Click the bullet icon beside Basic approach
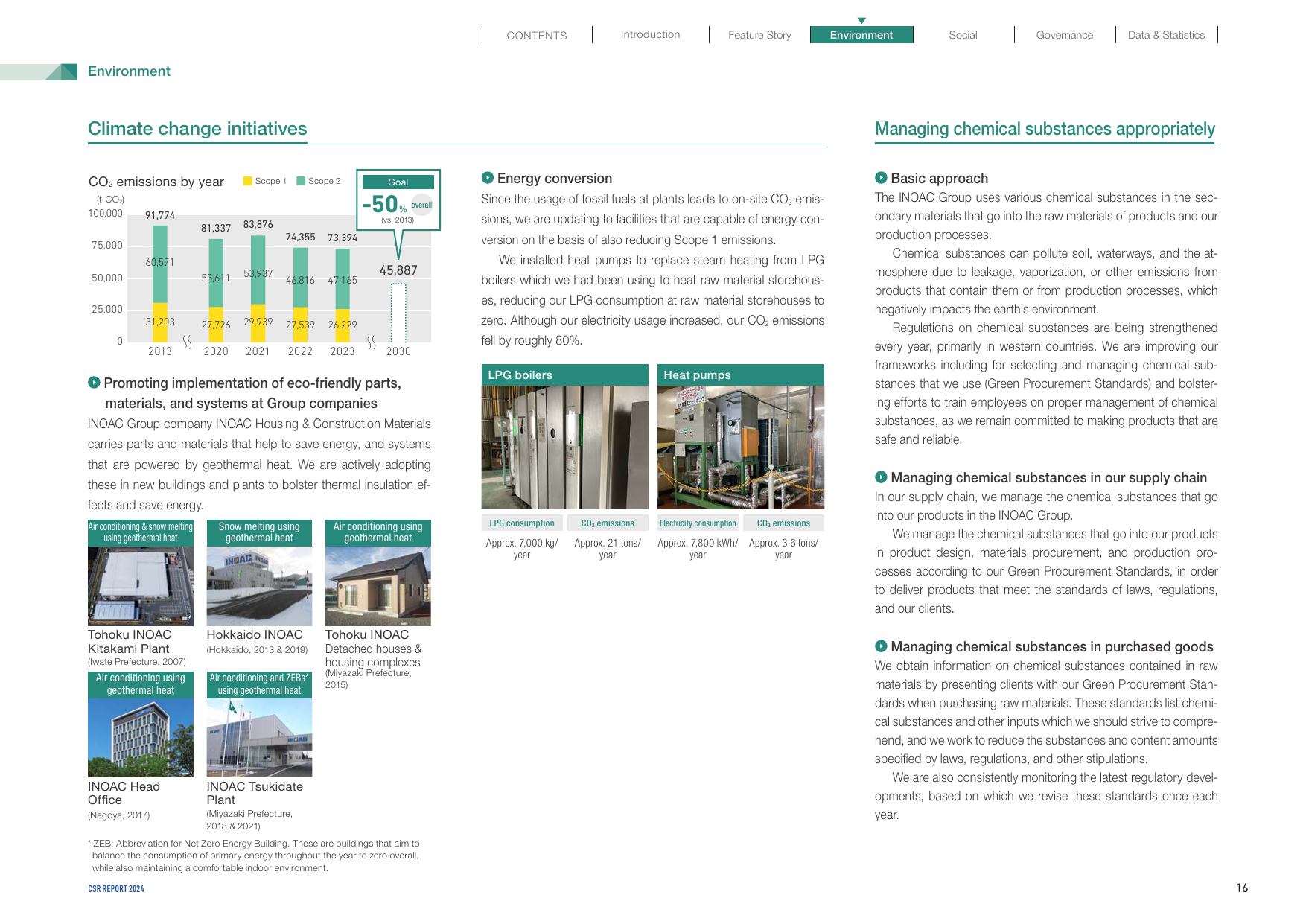Screen dimensions: 1306x924 pyautogui.click(x=881, y=178)
